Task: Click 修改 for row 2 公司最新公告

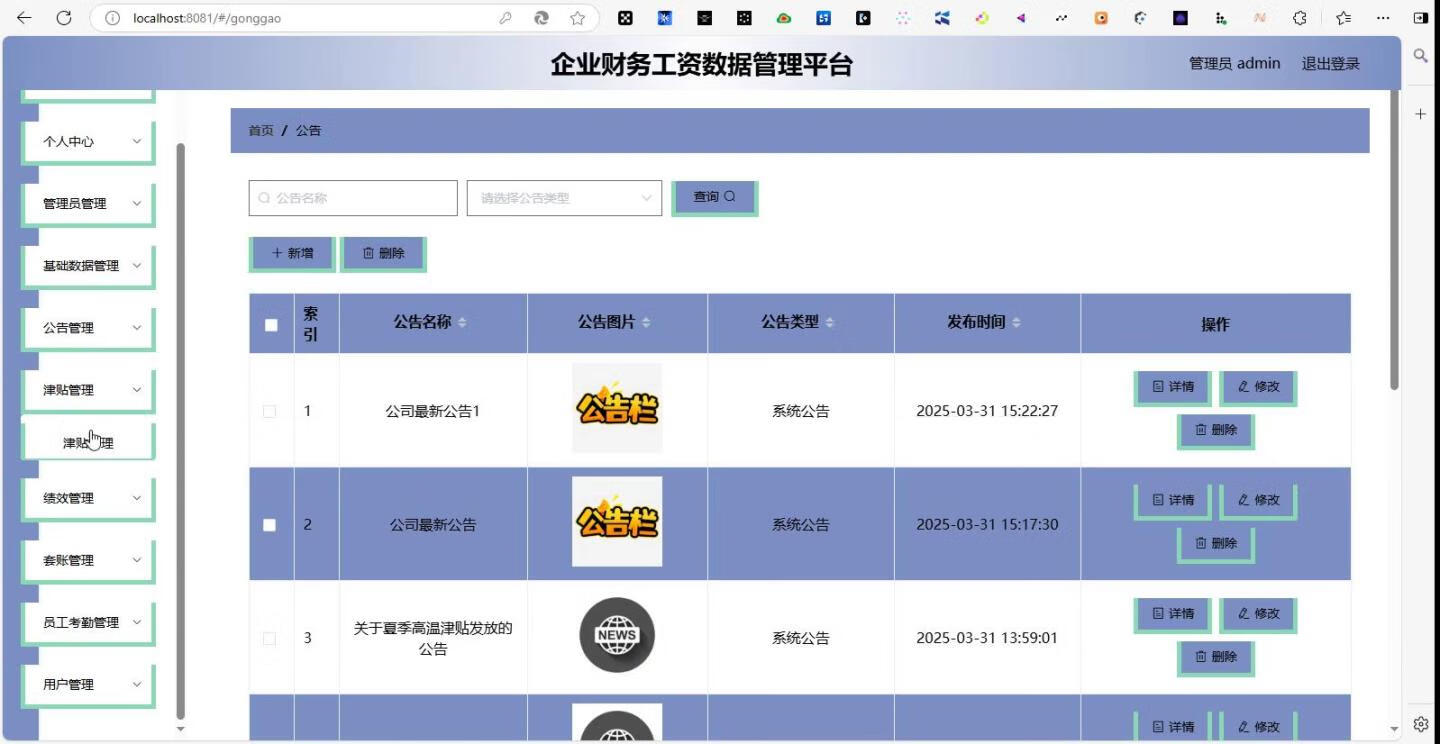Action: click(x=1258, y=500)
